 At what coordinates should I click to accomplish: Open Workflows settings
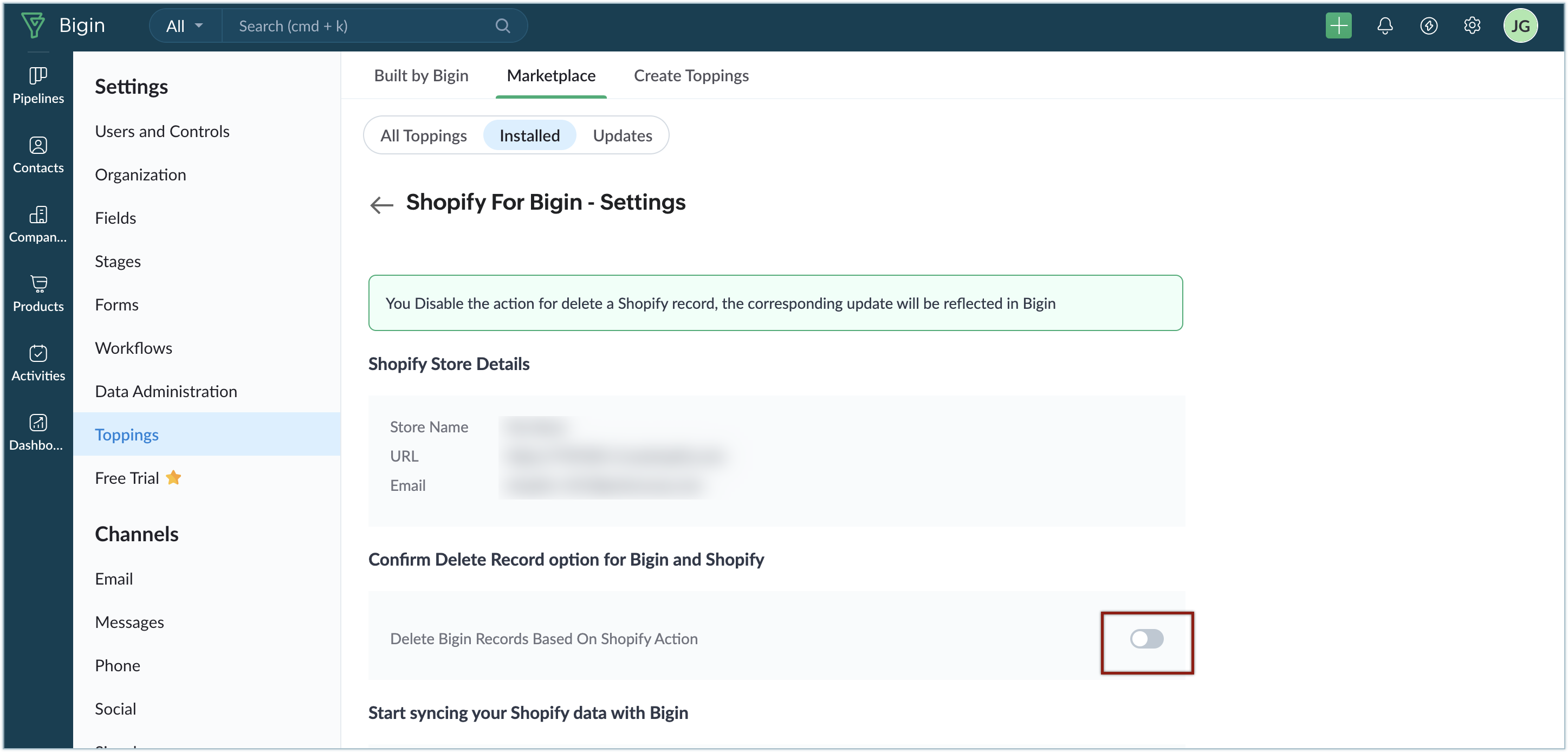point(133,348)
